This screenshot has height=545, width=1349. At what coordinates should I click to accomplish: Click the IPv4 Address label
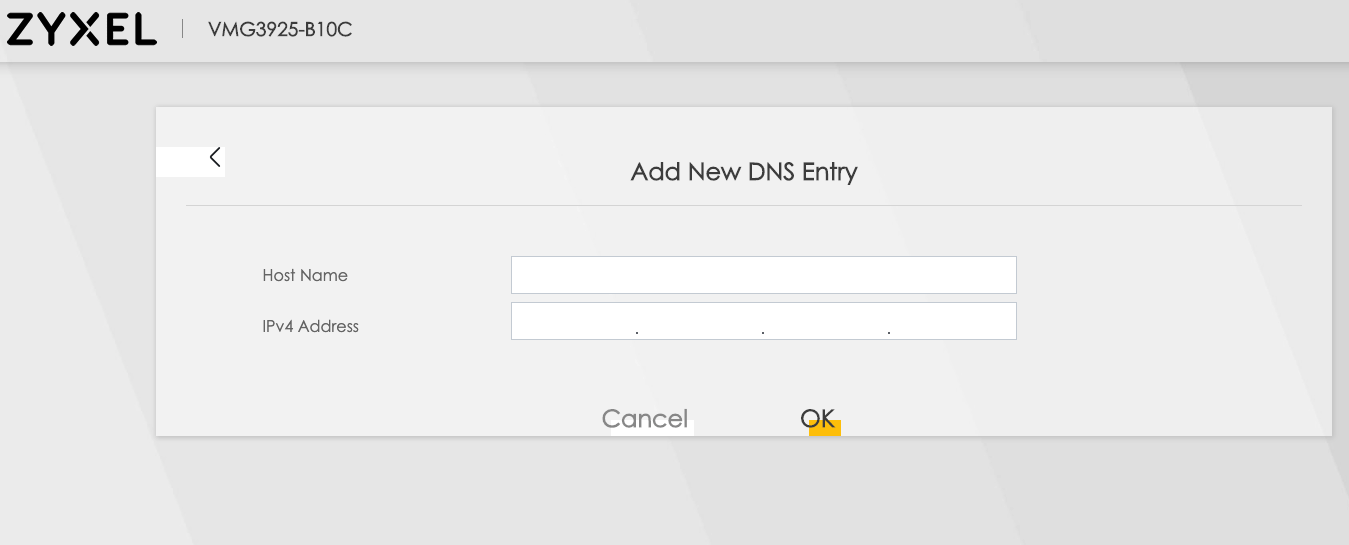(310, 326)
